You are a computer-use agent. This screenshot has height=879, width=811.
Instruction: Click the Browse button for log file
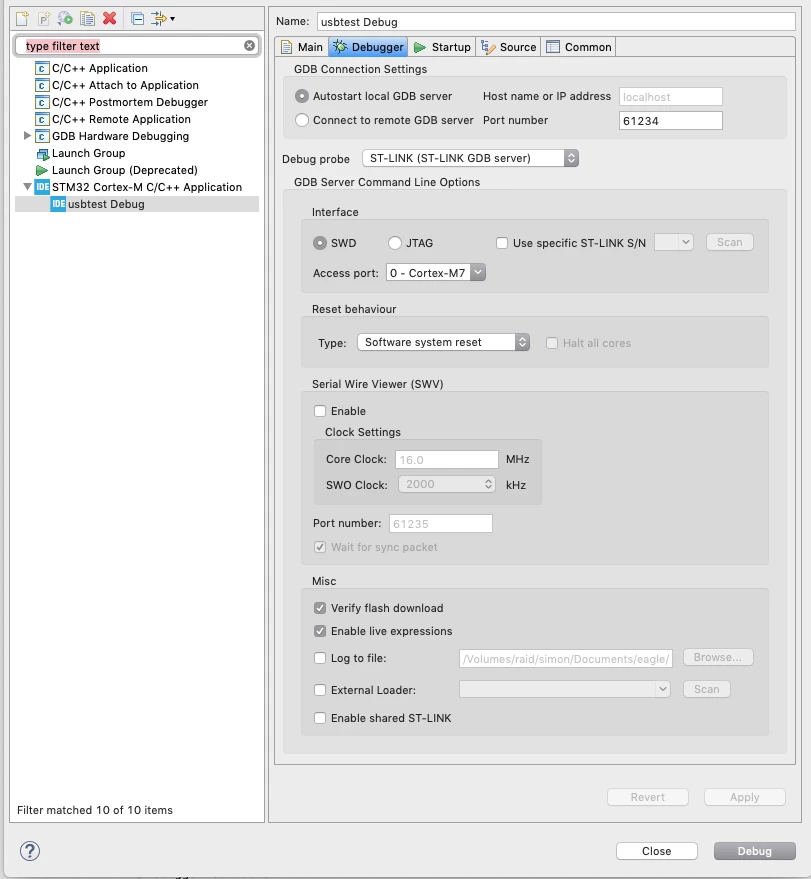(x=718, y=657)
